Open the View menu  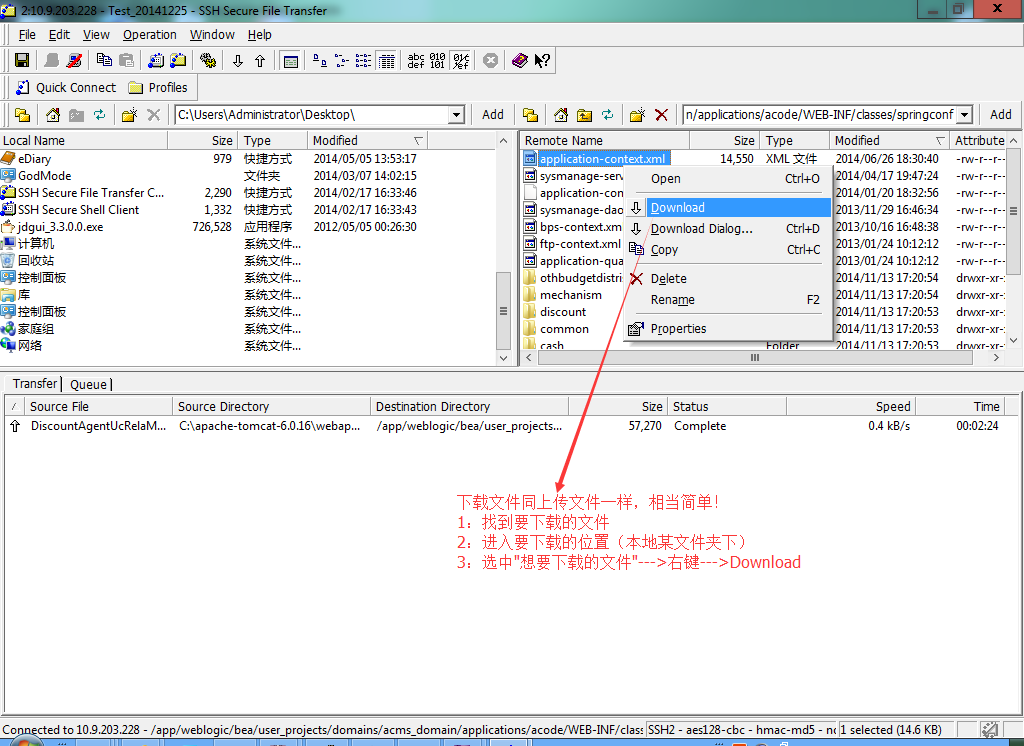pos(96,35)
